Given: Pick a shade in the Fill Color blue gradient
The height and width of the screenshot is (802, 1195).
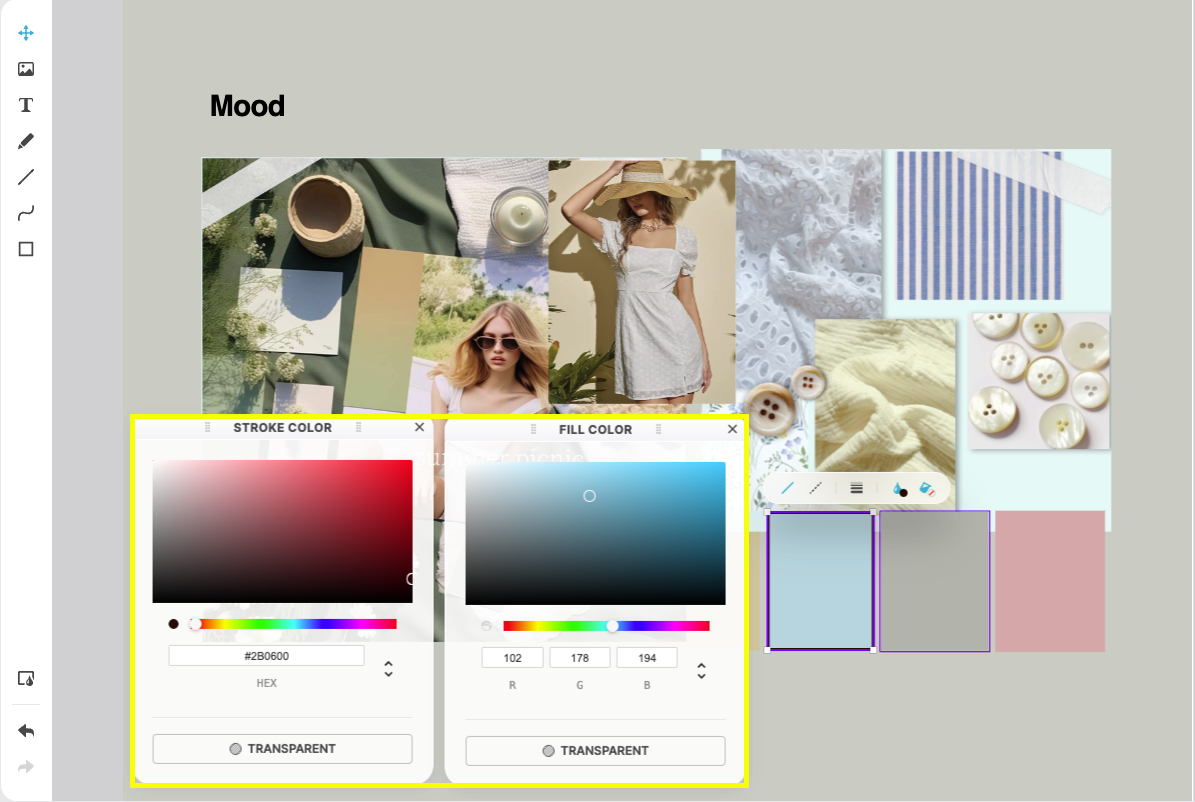Looking at the screenshot, I should coord(595,534).
